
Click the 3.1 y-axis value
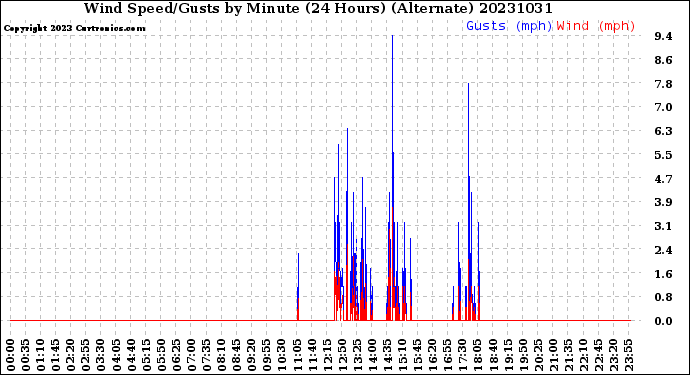(x=664, y=226)
